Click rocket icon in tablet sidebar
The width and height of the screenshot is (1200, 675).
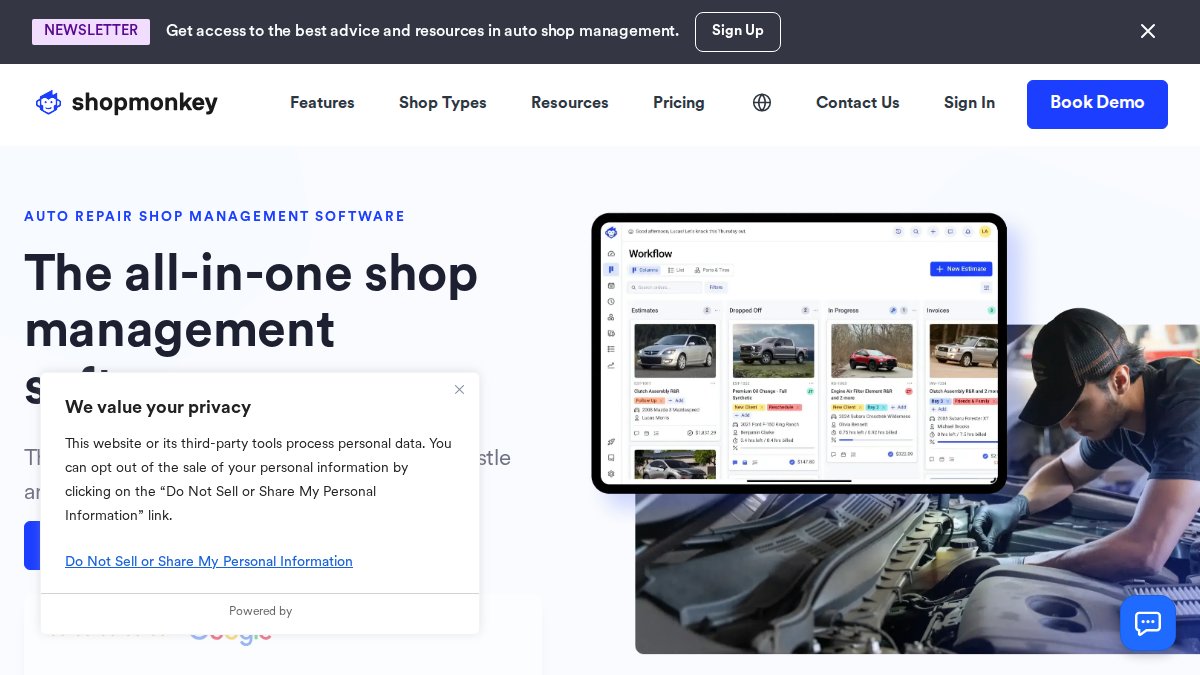click(x=611, y=442)
